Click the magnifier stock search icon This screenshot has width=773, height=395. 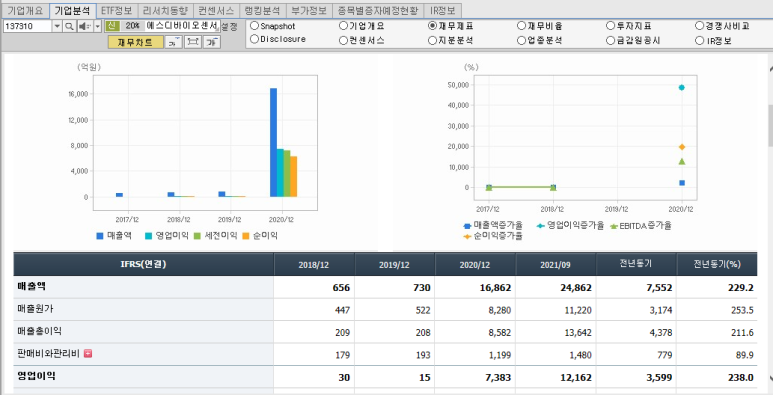70,26
